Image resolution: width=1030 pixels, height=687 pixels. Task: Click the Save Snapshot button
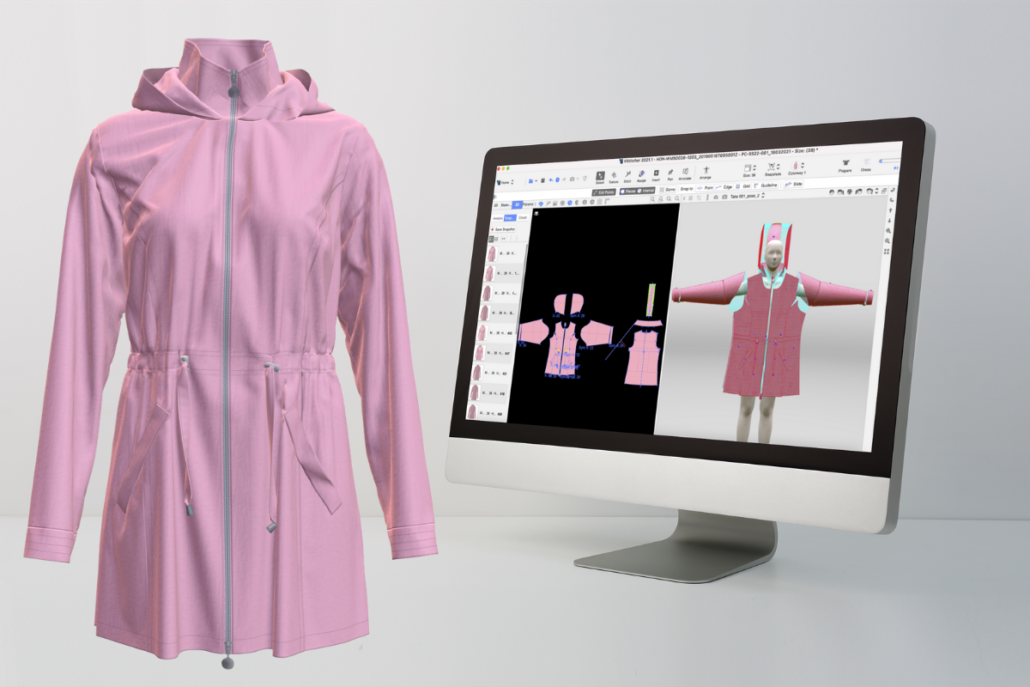505,229
